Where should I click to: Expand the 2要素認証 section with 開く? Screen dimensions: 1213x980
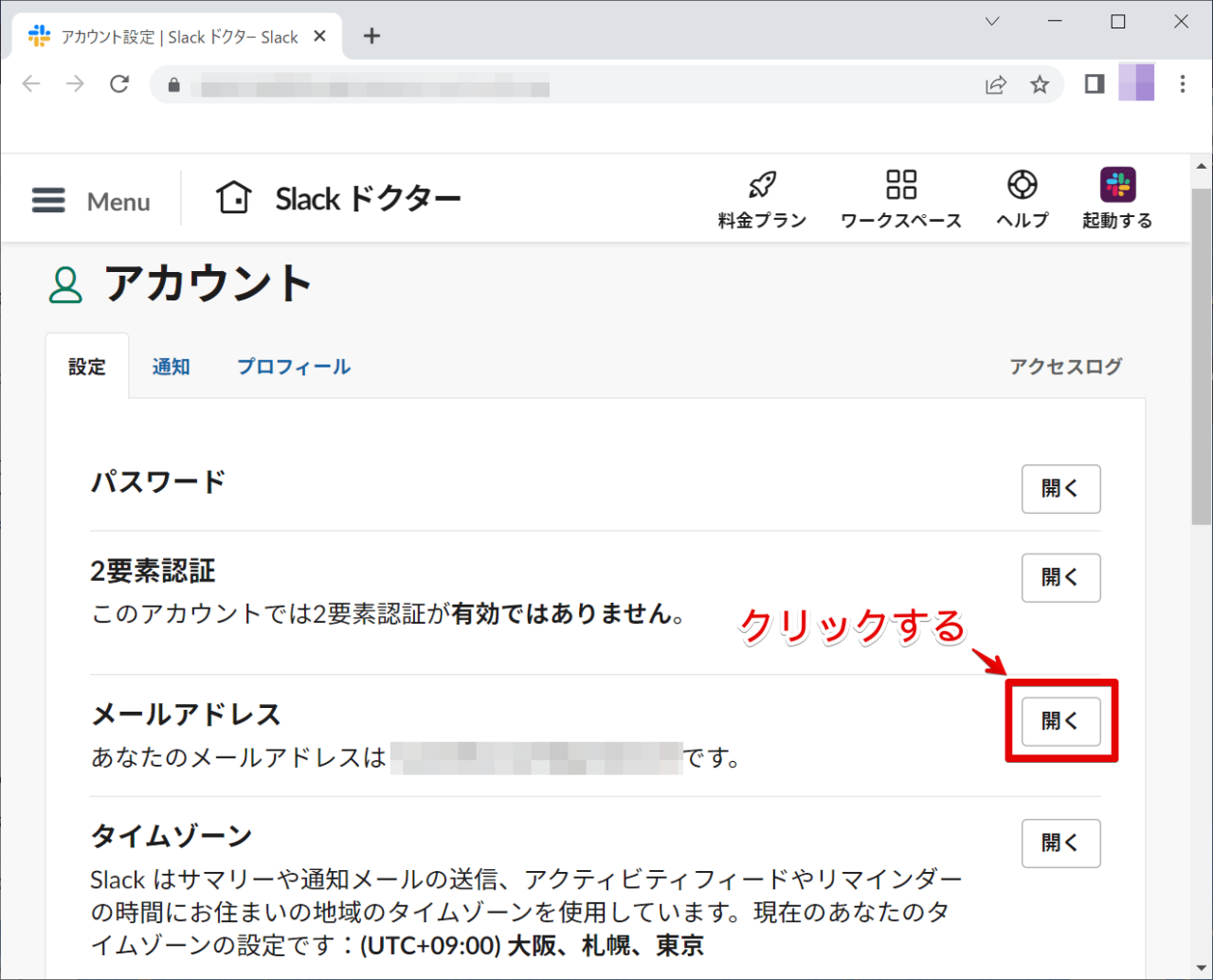(x=1061, y=578)
